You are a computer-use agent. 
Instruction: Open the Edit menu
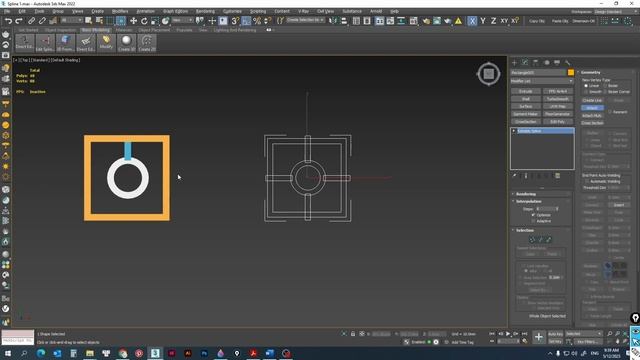tap(22, 11)
